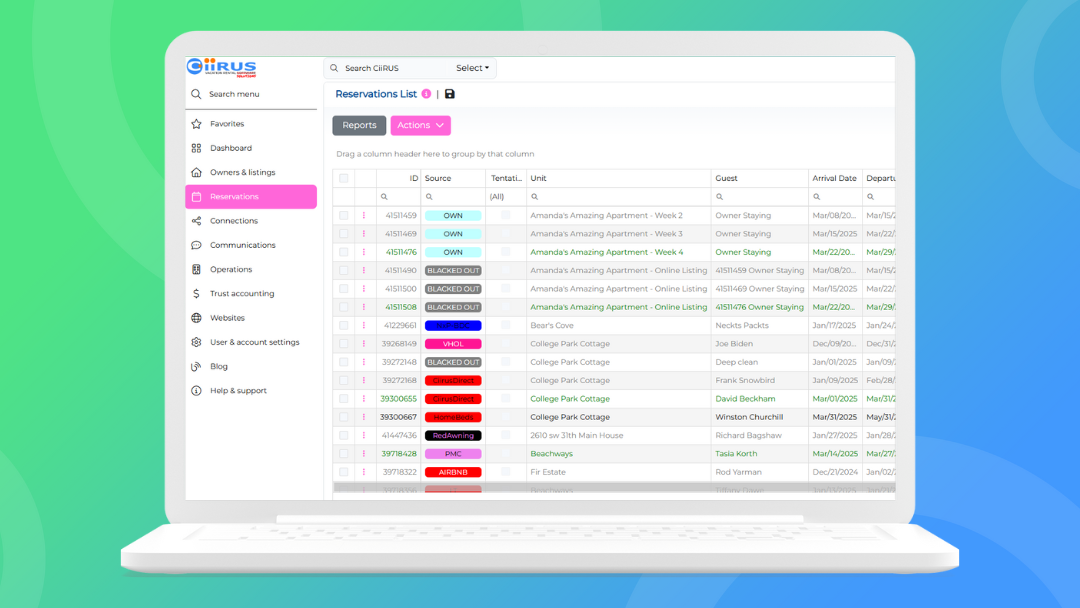
Task: Open row menu dots for reservation 39718322
Action: coord(364,472)
